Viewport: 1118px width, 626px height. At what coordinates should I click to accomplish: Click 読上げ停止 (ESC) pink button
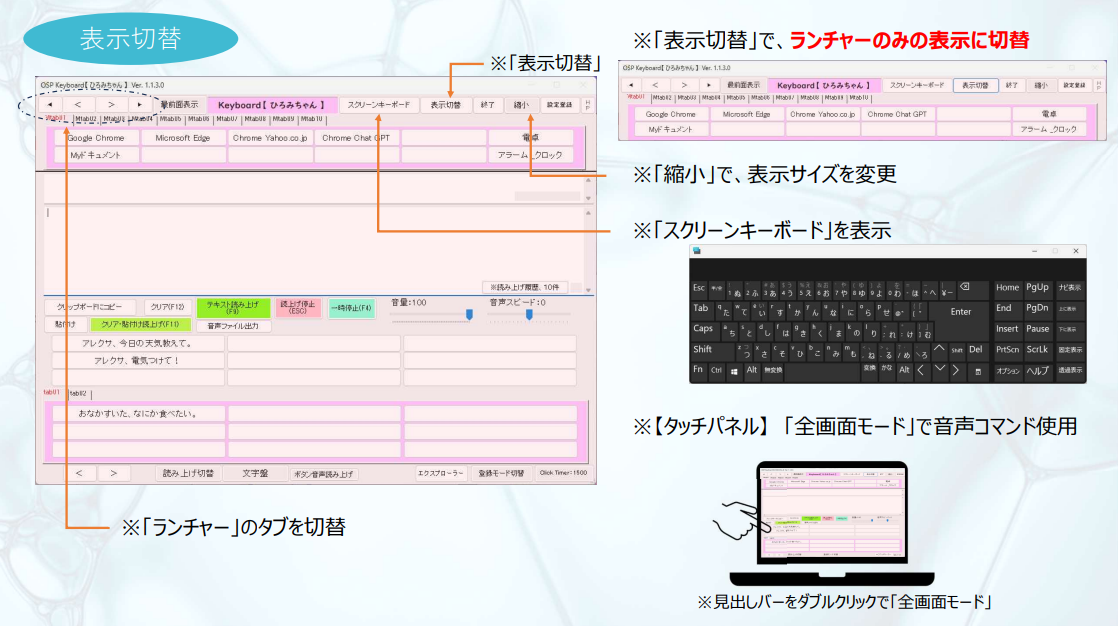(x=298, y=308)
